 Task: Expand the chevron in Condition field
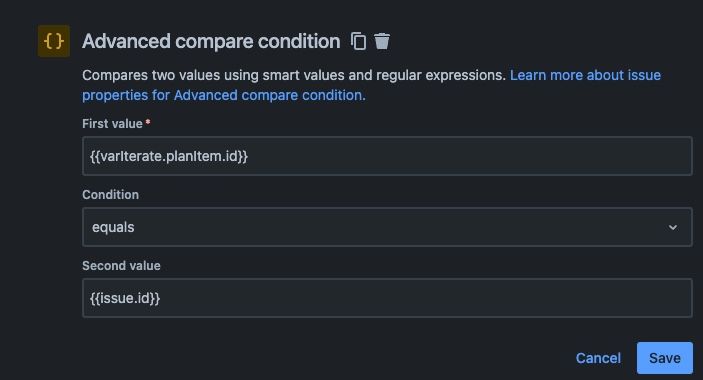(x=673, y=227)
